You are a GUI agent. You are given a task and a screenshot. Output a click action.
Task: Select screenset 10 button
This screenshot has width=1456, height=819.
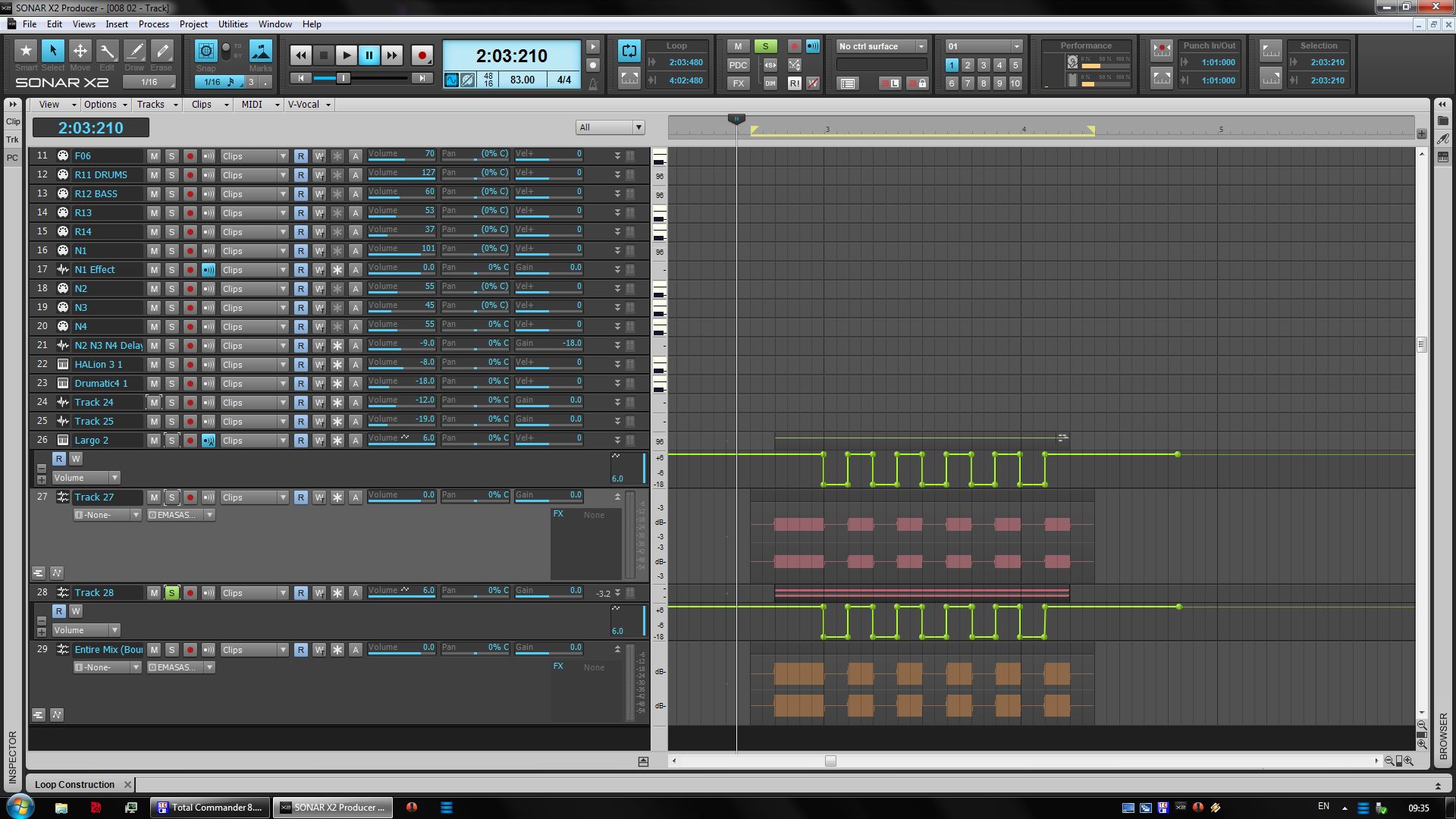[x=1015, y=83]
